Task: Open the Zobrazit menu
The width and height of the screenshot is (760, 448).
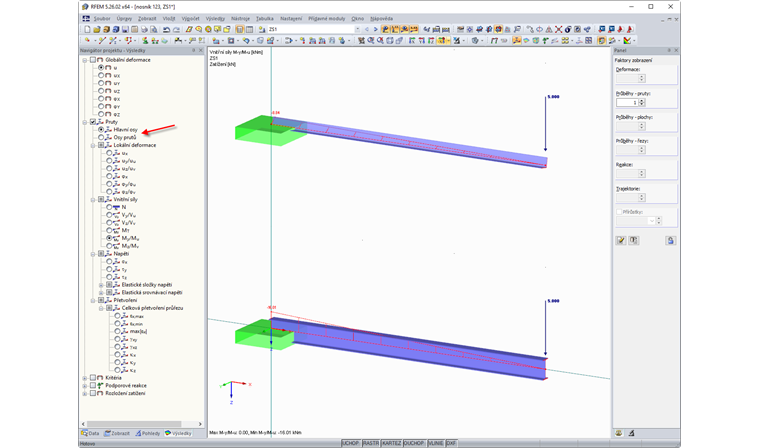Action: pyautogui.click(x=147, y=18)
